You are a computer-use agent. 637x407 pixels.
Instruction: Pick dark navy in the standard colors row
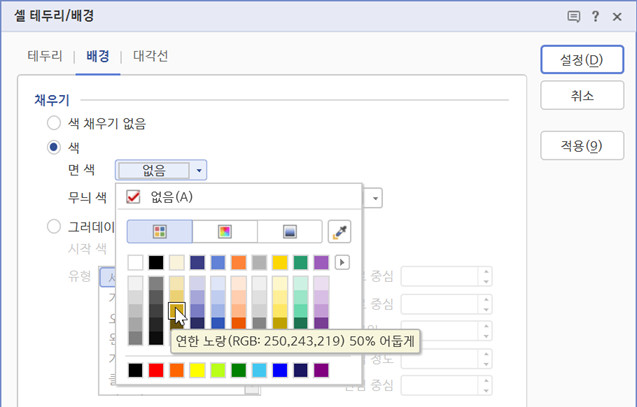[301, 370]
